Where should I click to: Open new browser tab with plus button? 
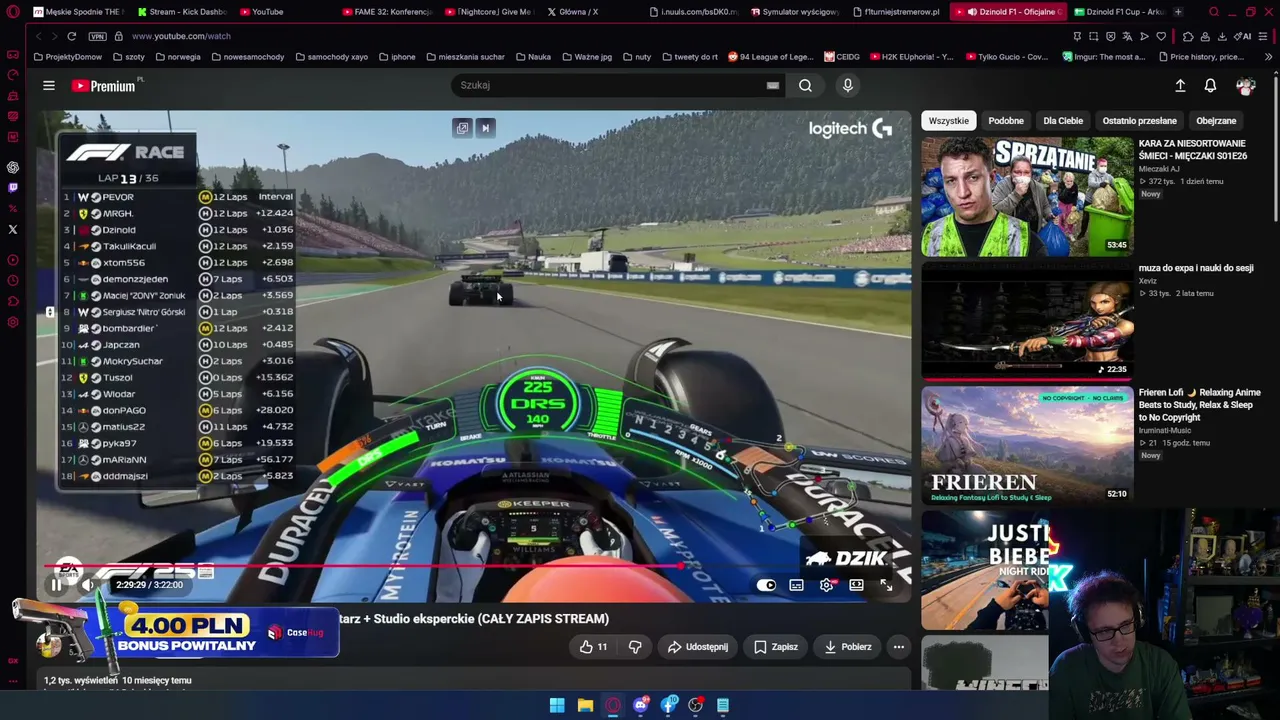[1178, 12]
